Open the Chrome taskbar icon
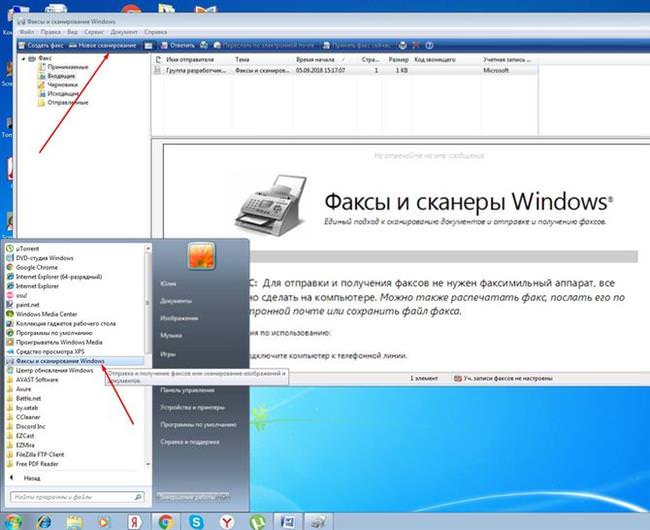This screenshot has height=530, width=650. click(x=166, y=522)
